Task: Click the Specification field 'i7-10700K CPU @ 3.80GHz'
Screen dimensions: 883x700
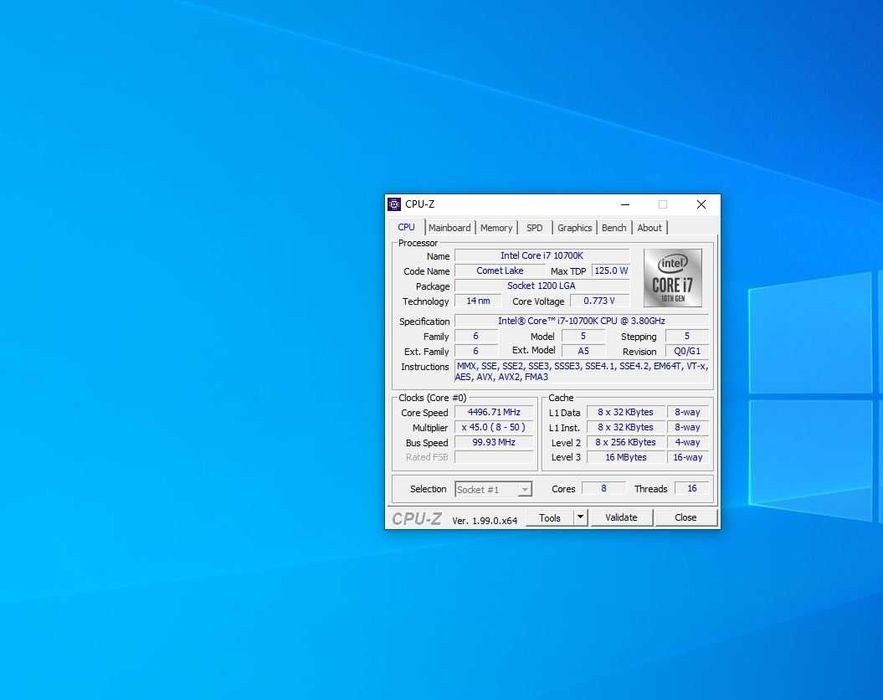Action: 581,321
